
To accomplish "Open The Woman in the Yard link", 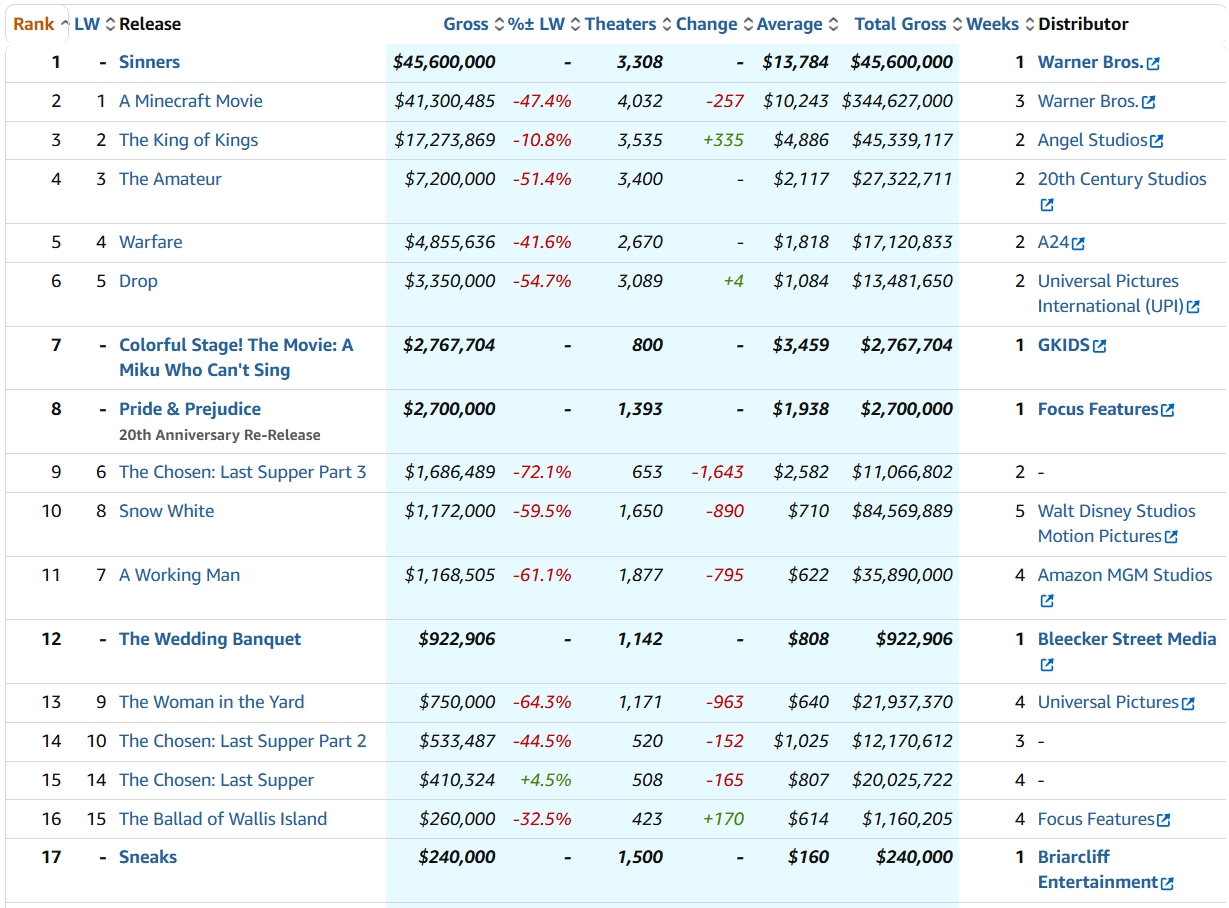I will (211, 702).
